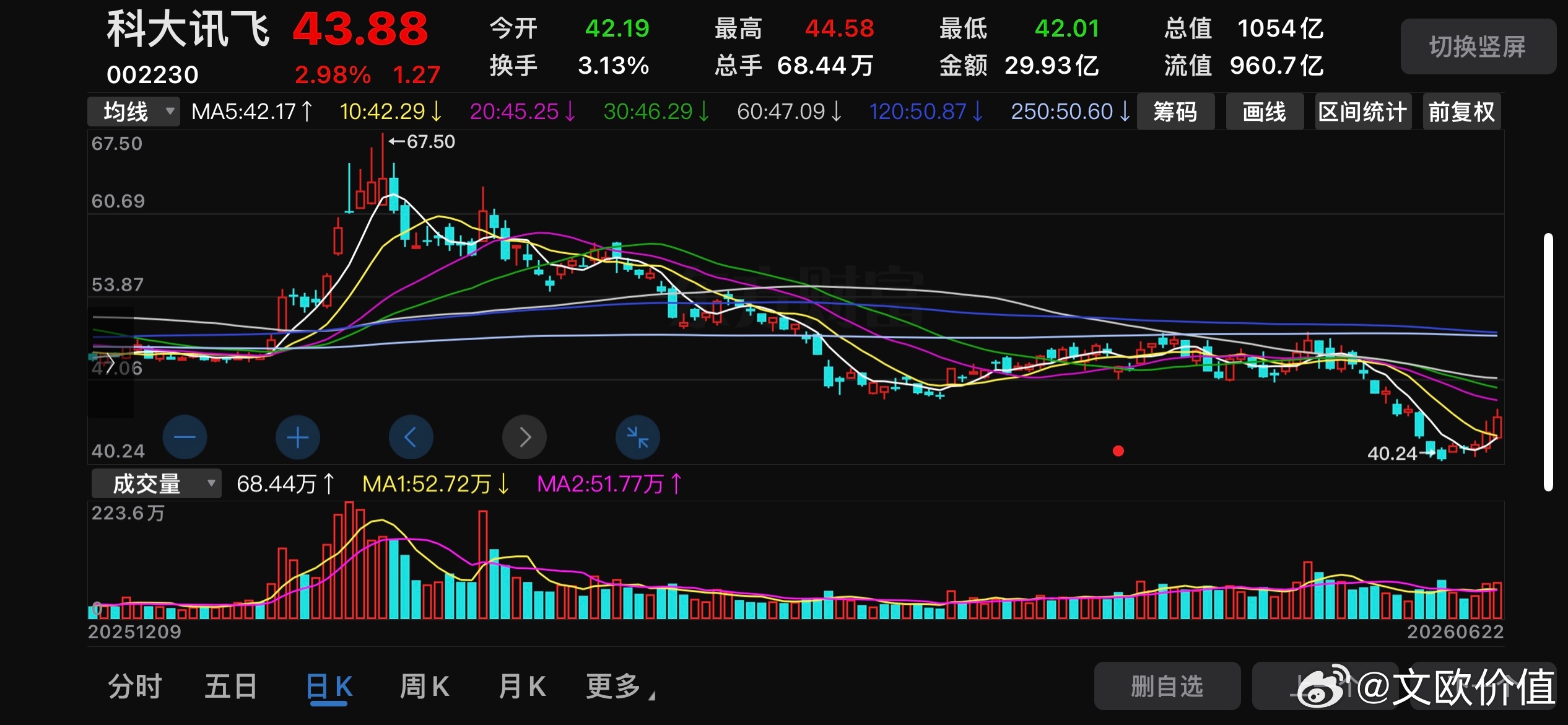Tap the 总值 value 1054亿

coord(1281,29)
